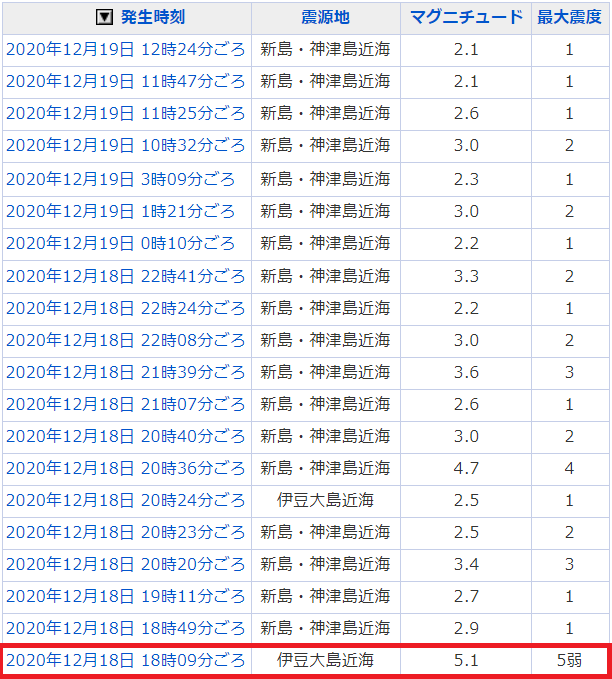Open 2020年12月18日 22時08分ごろ earthquake entry
Screen dimensions: 612x679
pyautogui.click(x=126, y=340)
